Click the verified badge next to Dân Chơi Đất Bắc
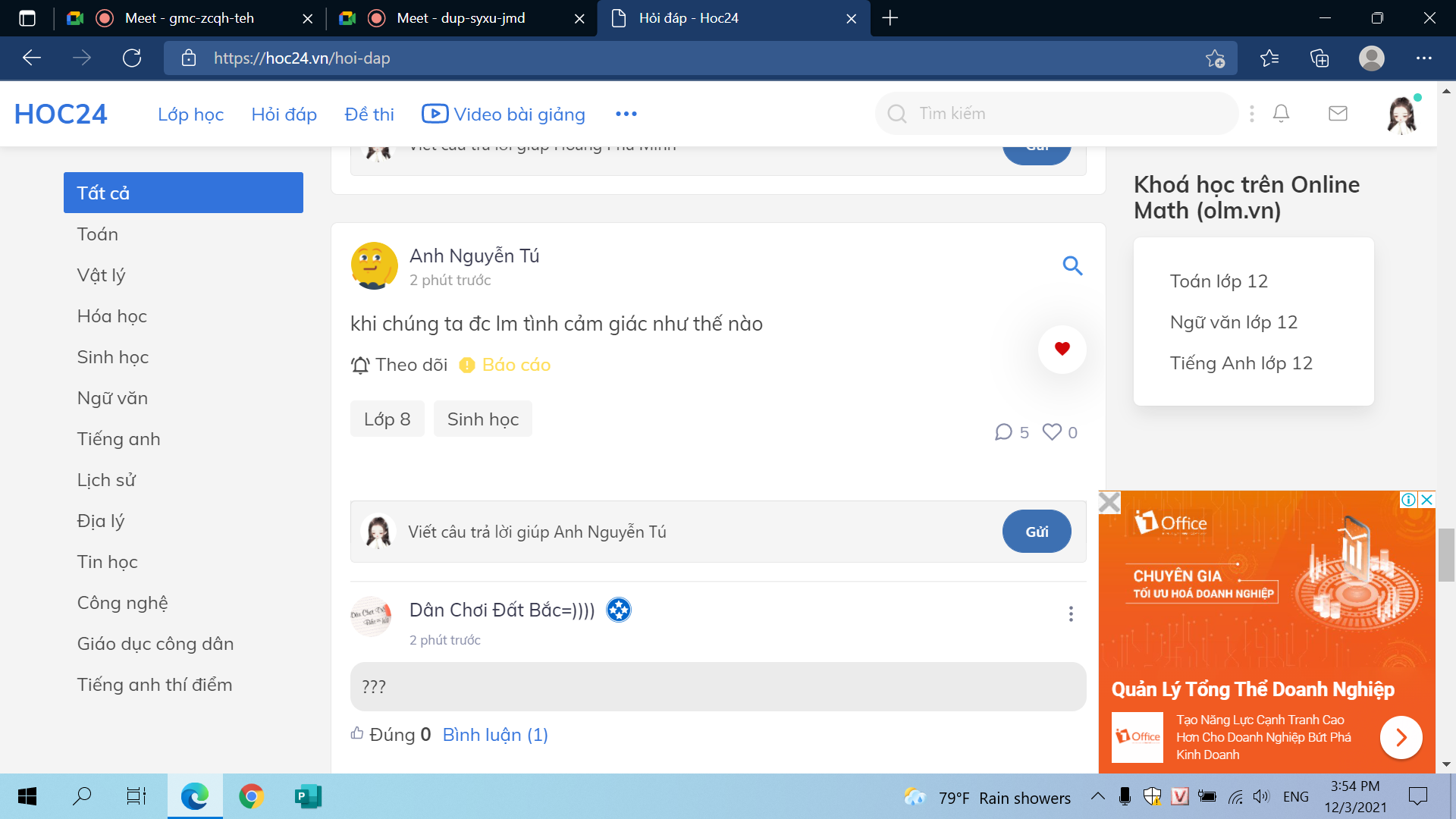 coord(619,610)
